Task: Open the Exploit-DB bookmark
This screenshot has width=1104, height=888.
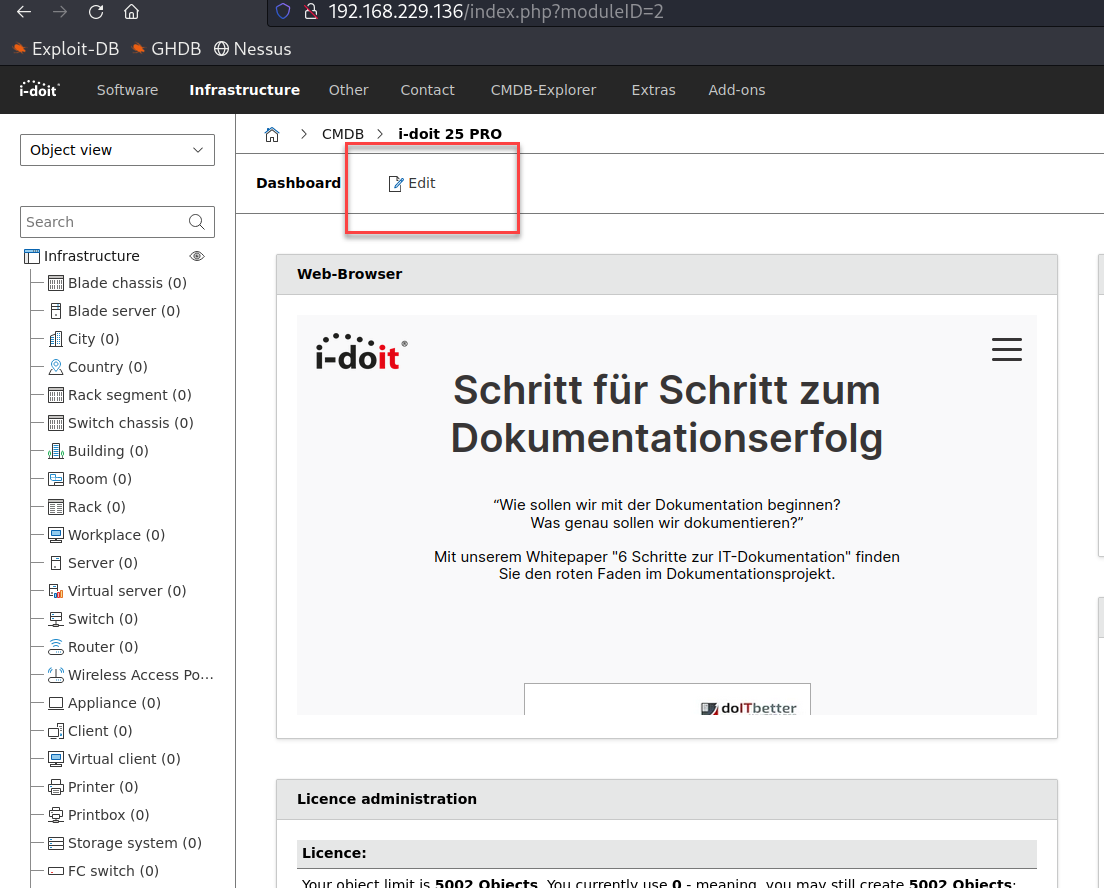Action: [66, 49]
